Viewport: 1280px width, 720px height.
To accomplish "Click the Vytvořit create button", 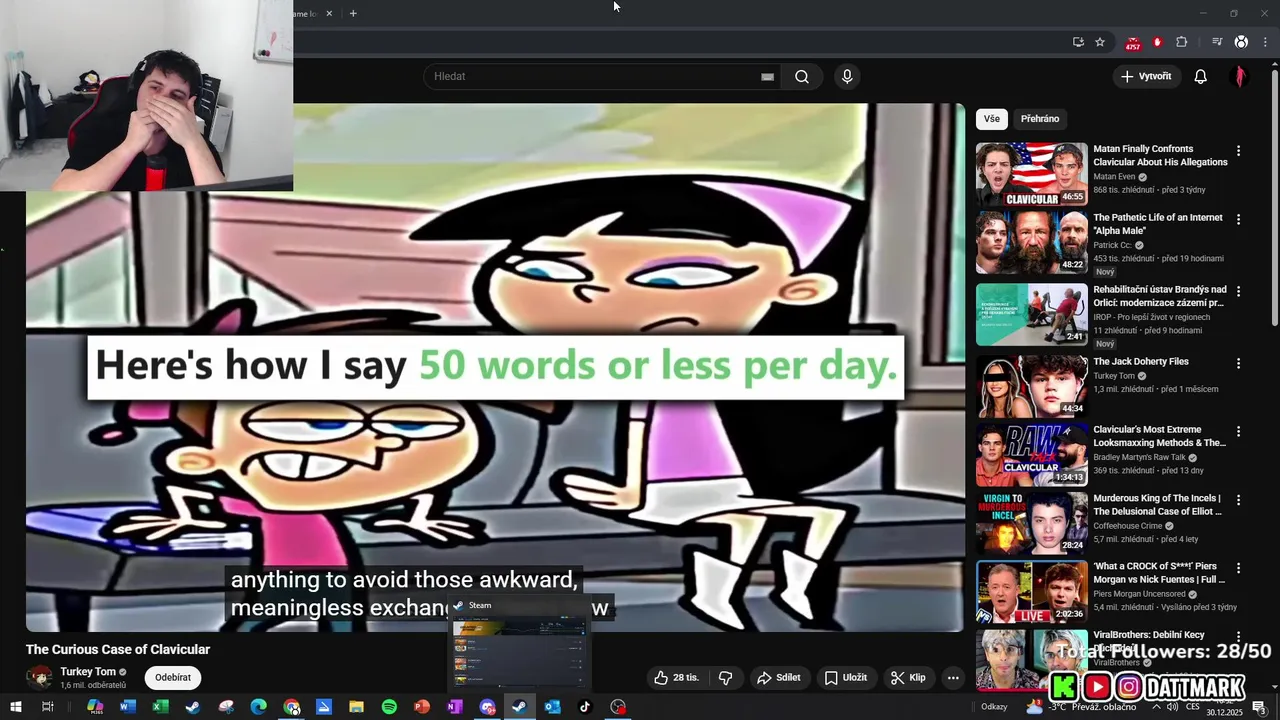I will [x=1146, y=77].
